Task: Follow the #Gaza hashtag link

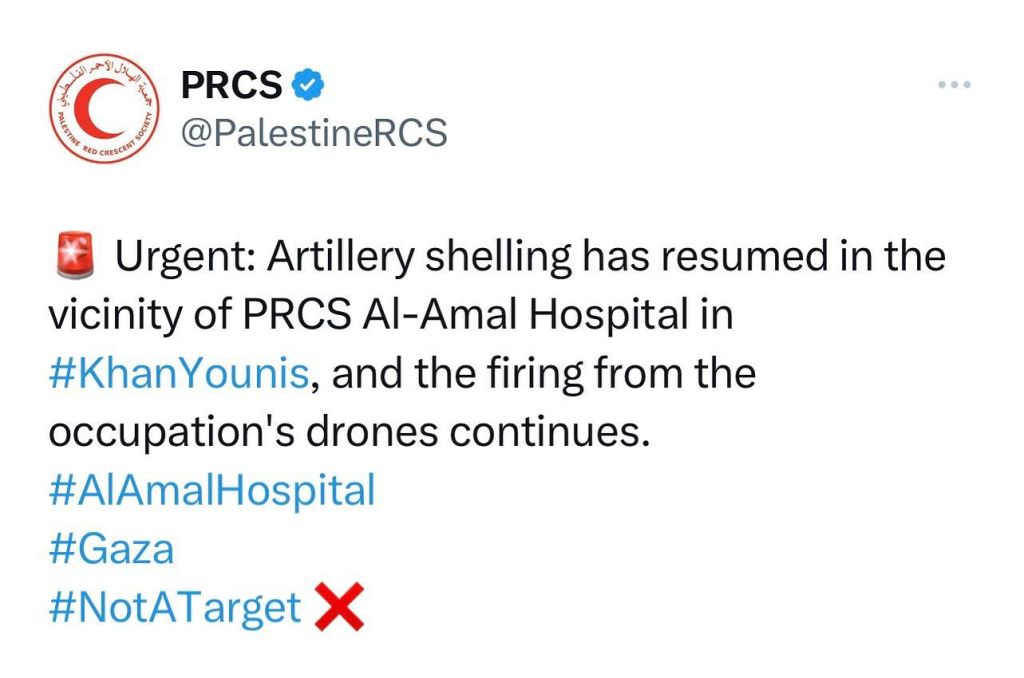Action: pyautogui.click(x=112, y=549)
